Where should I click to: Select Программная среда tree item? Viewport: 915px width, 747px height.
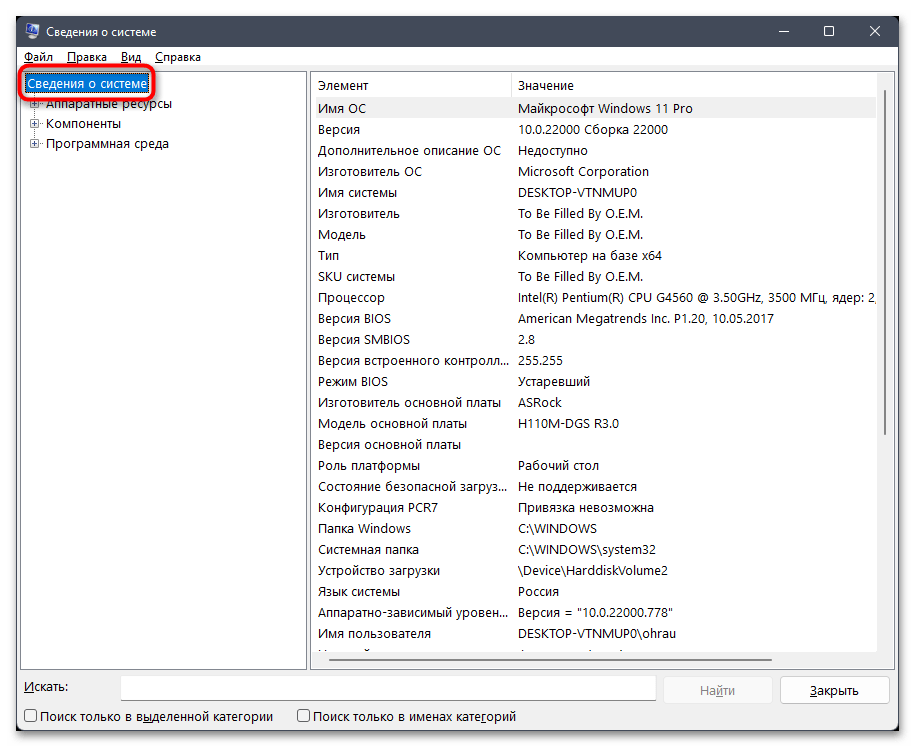click(107, 144)
